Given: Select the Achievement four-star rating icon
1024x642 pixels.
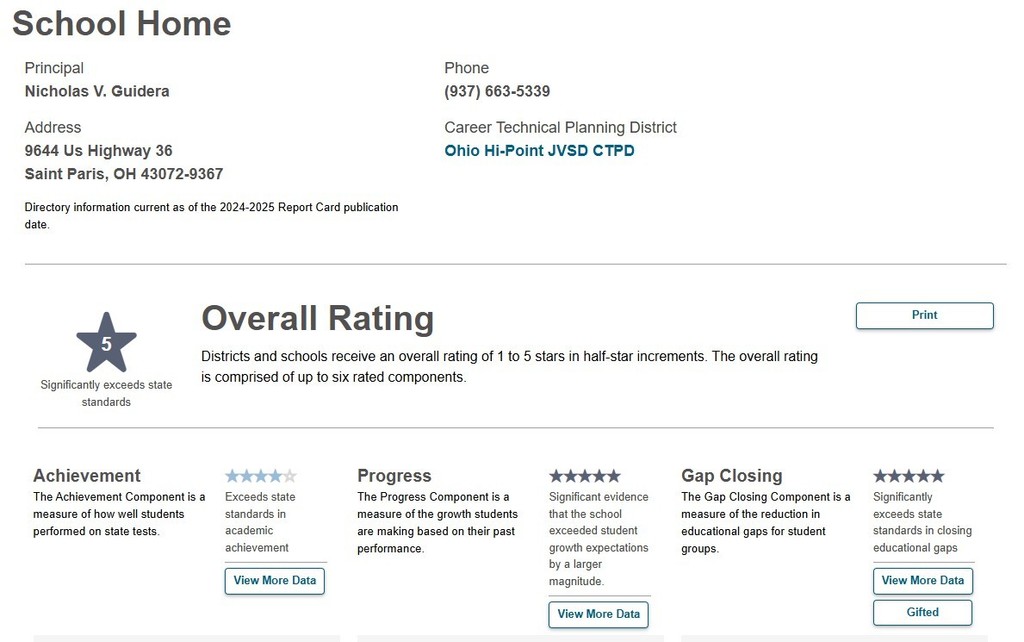Looking at the screenshot, I should [x=260, y=475].
